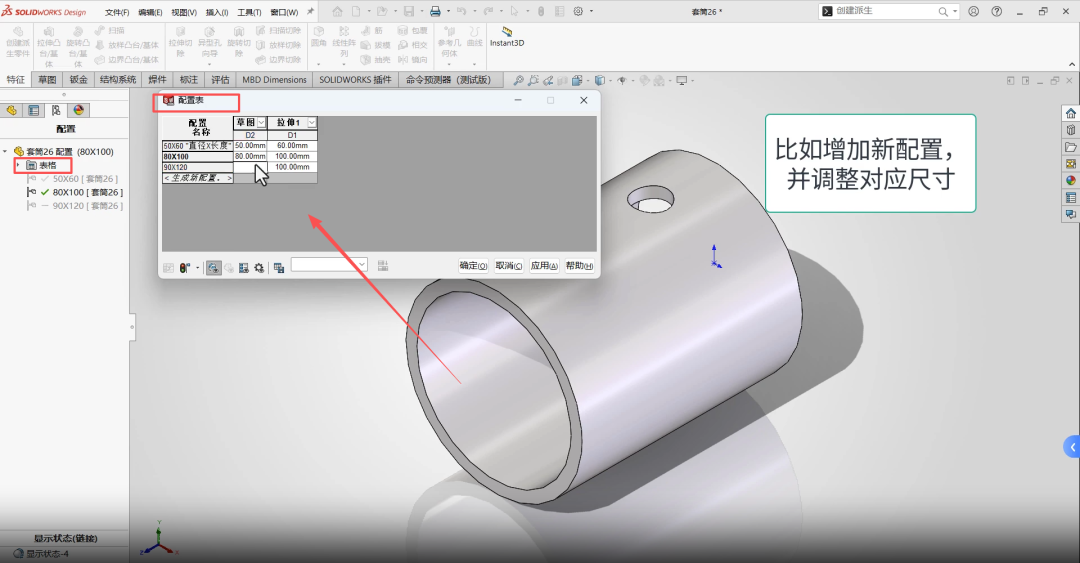The width and height of the screenshot is (1080, 563).
Task: Click the 应用(A) button
Action: click(x=543, y=266)
